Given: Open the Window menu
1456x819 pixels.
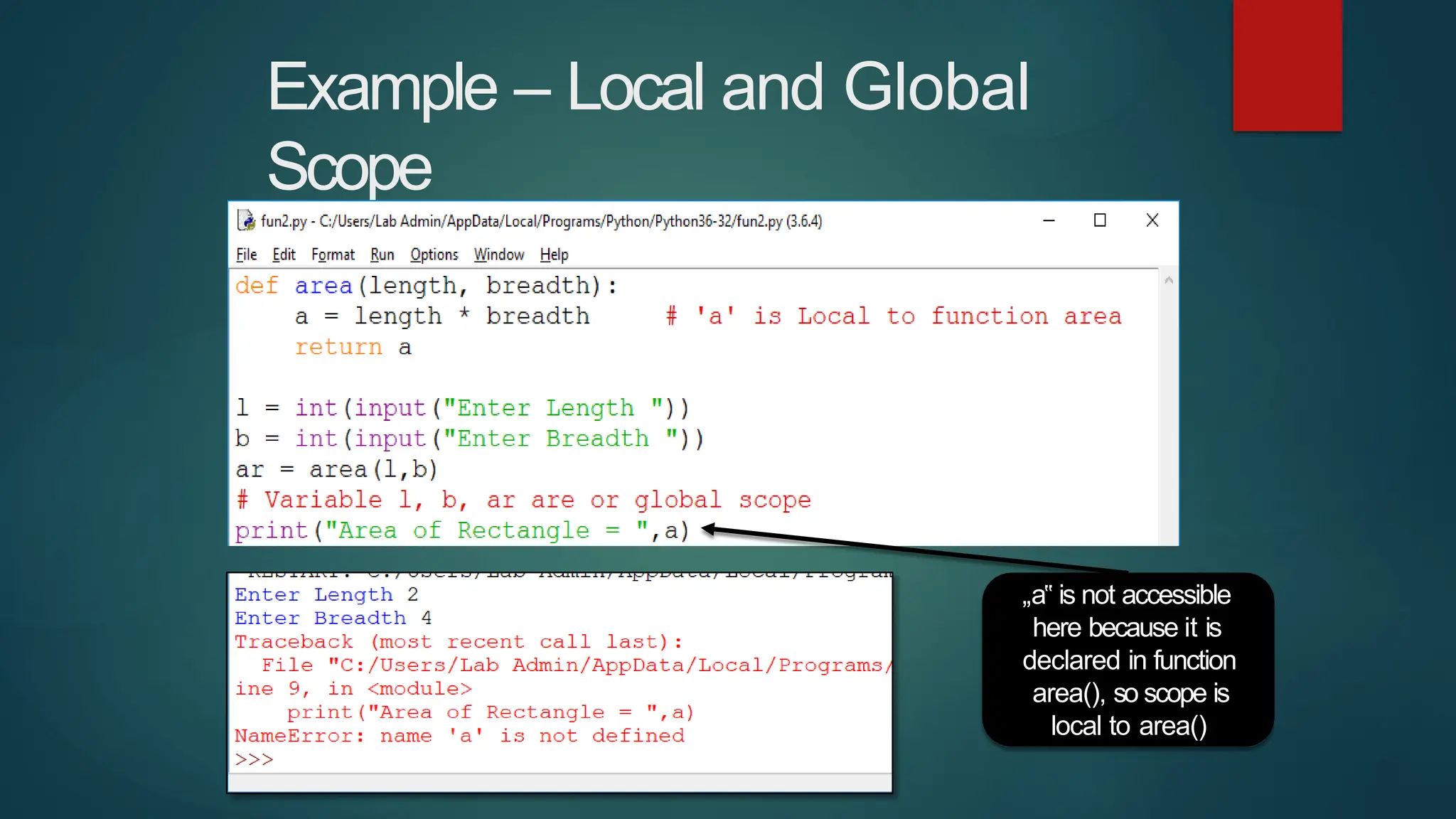Looking at the screenshot, I should tap(498, 255).
